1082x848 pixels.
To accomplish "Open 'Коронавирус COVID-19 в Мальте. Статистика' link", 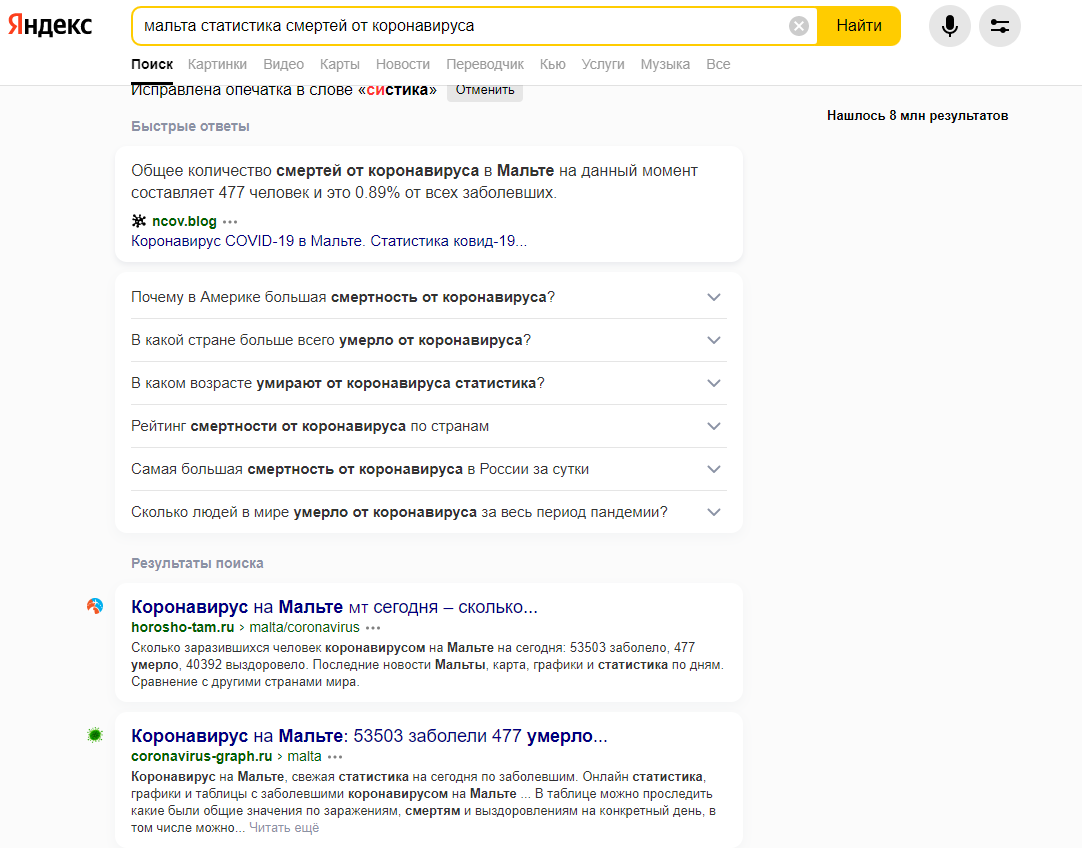I will [x=329, y=241].
